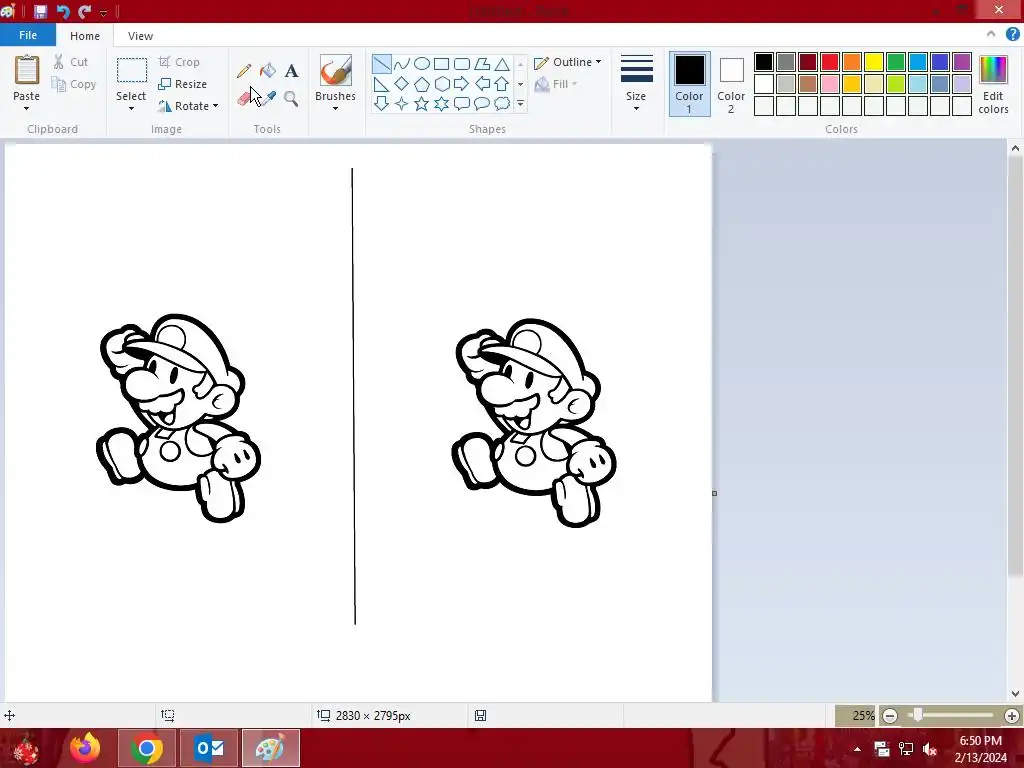The image size is (1024, 768).
Task: Choose the Polygon shape
Action: point(482,63)
